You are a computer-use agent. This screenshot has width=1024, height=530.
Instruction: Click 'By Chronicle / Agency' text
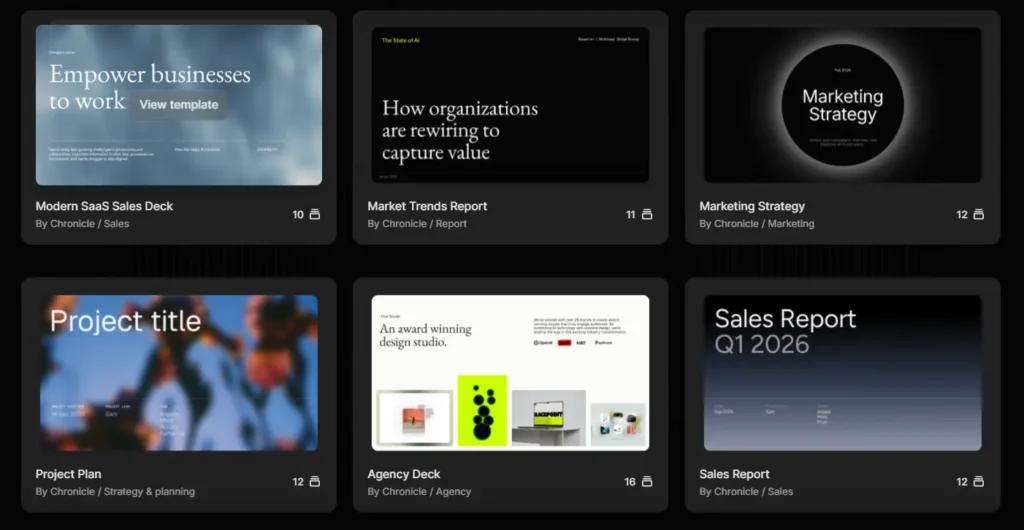click(419, 492)
